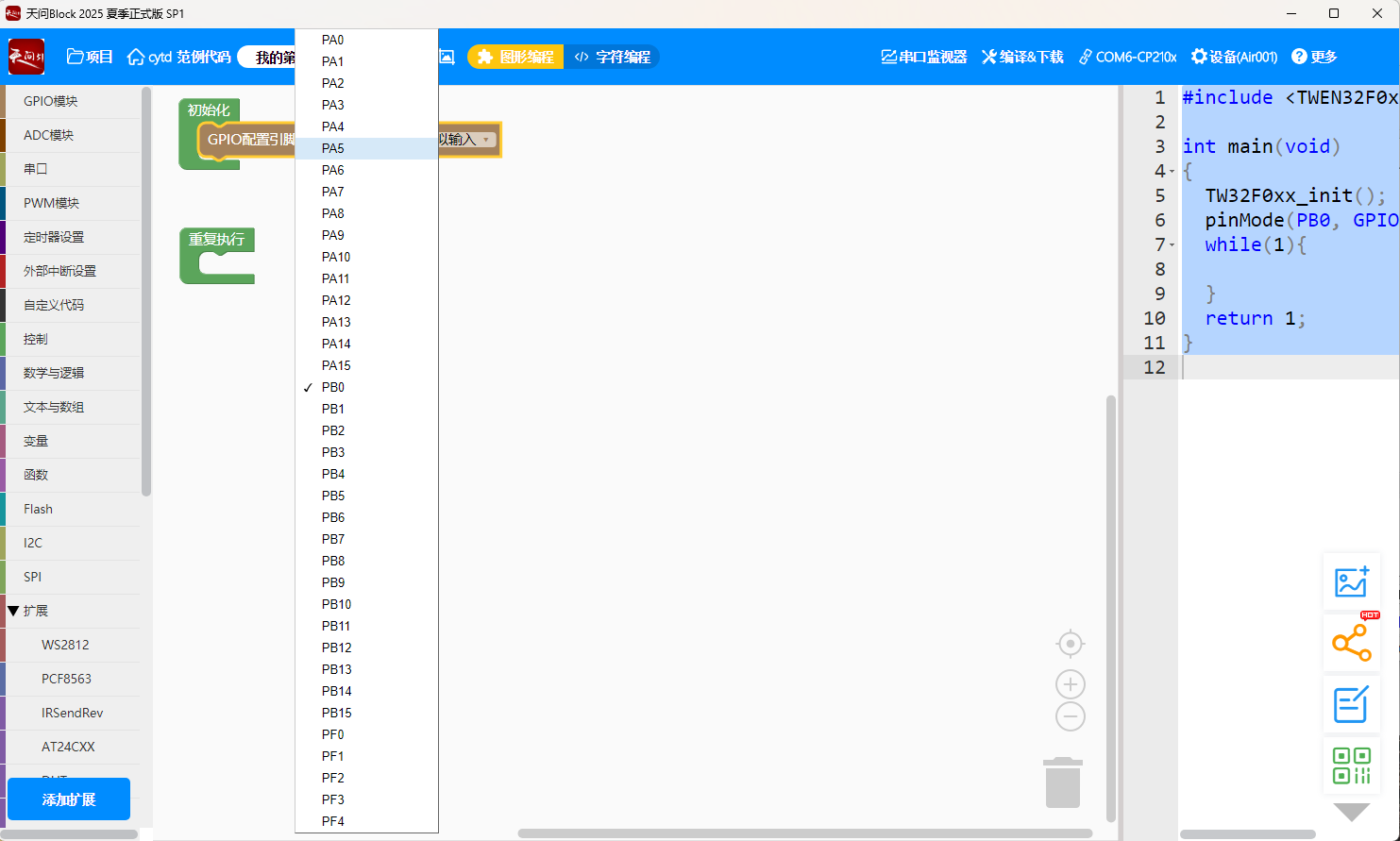Click the zoom out minus icon
1400x841 pixels.
coord(1070,717)
